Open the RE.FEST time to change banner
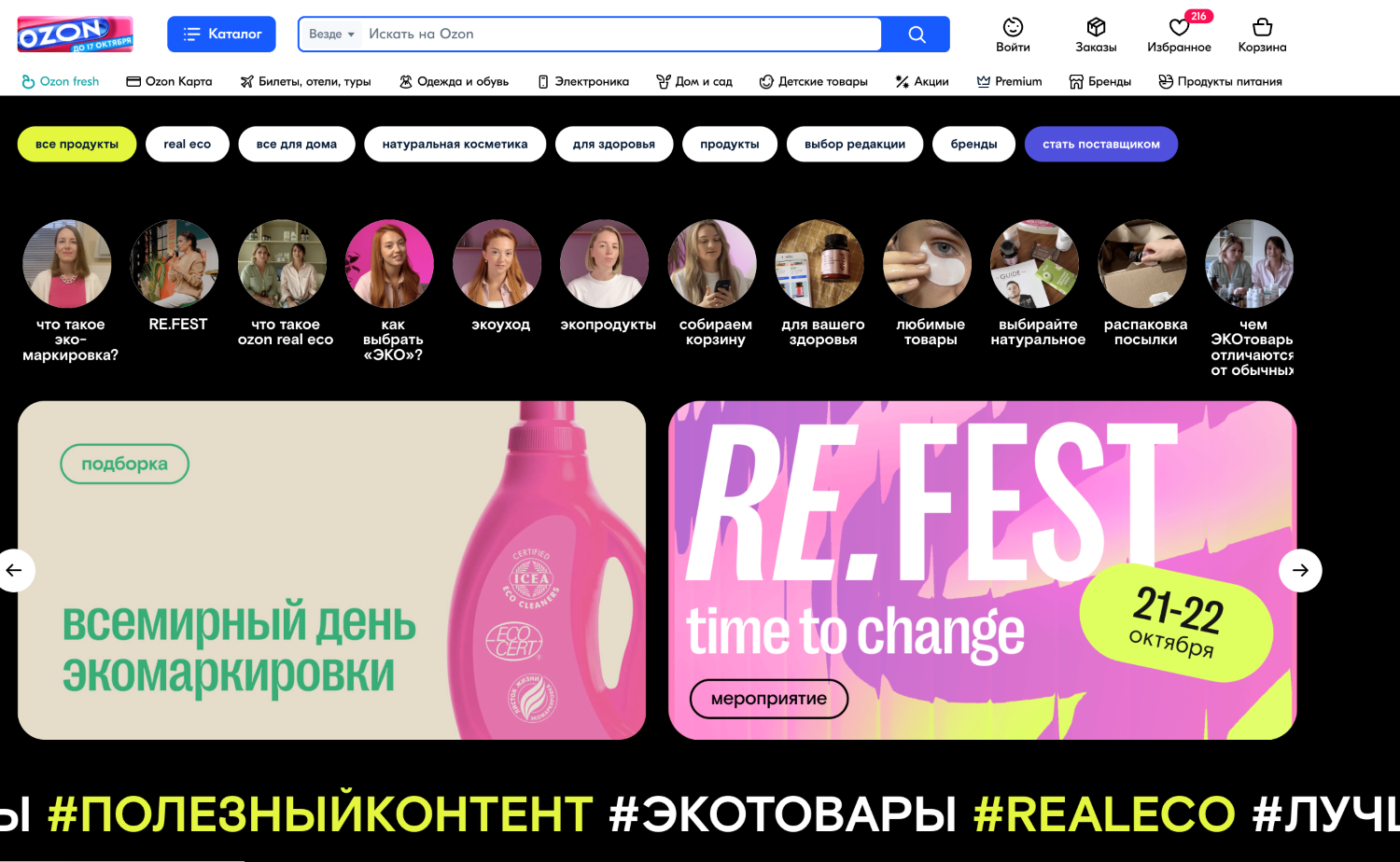This screenshot has width=1400, height=862. point(982,570)
